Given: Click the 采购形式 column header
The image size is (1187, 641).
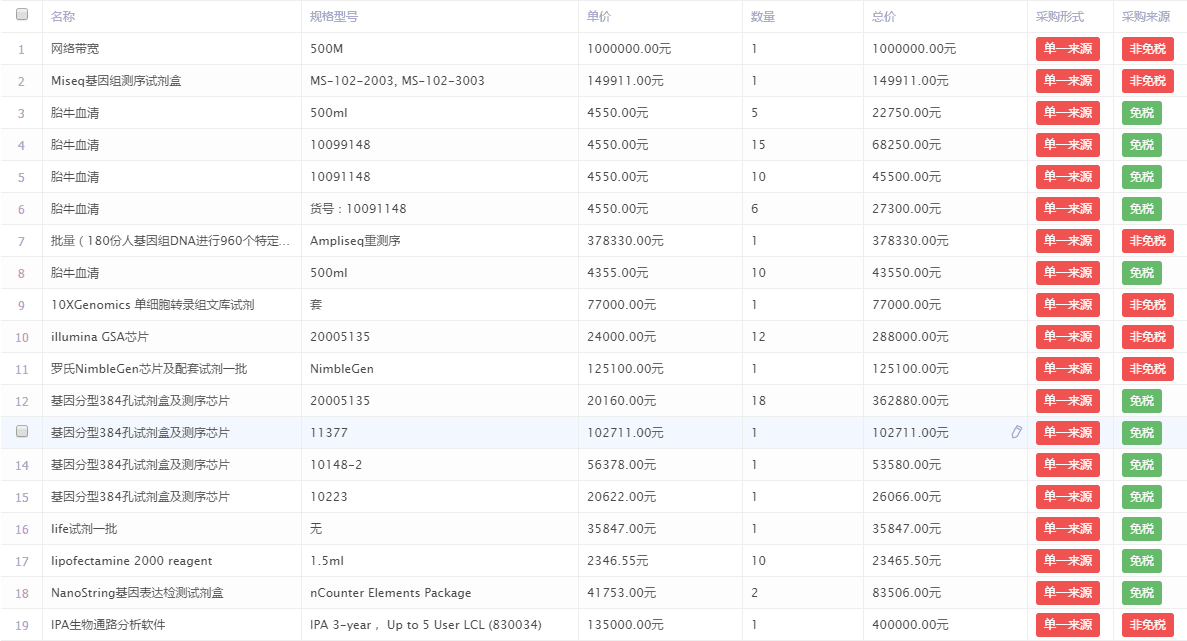Looking at the screenshot, I should 1060,17.
